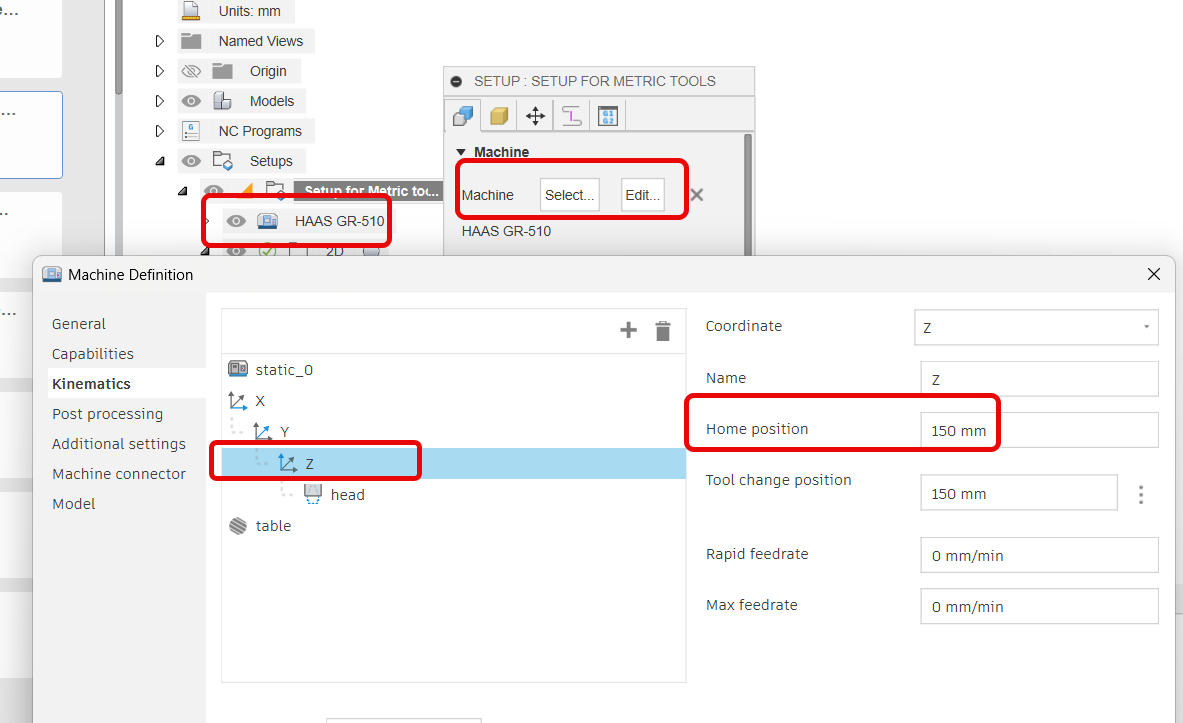1183x723 pixels.
Task: Open Capabilities section
Action: pyautogui.click(x=93, y=354)
